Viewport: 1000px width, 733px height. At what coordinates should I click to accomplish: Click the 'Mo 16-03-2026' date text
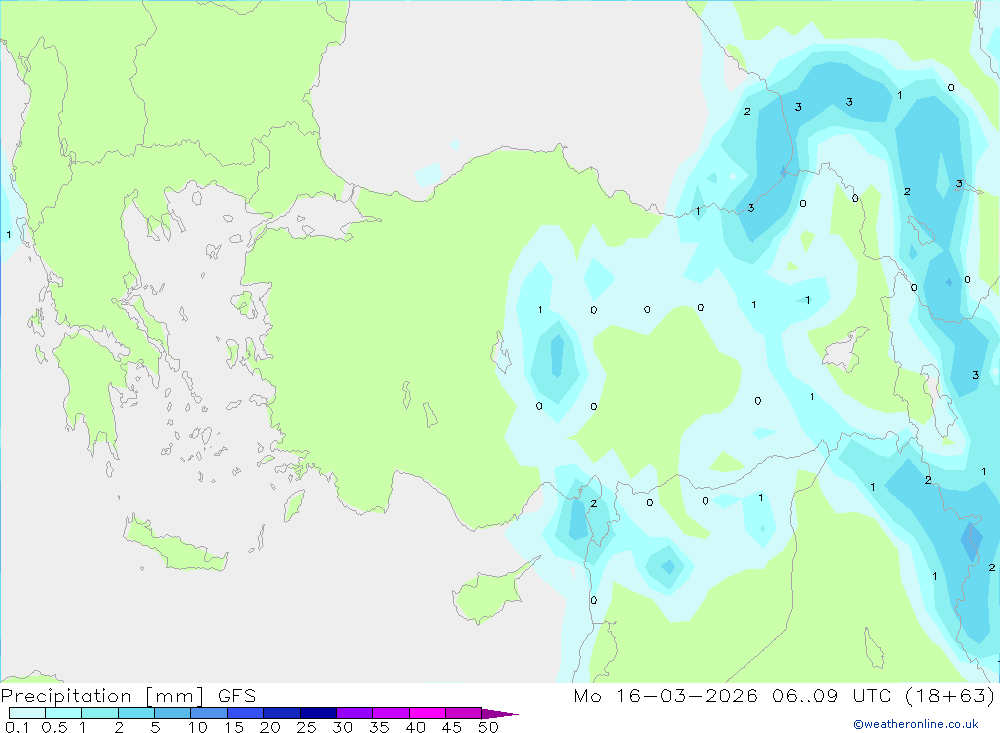point(666,695)
